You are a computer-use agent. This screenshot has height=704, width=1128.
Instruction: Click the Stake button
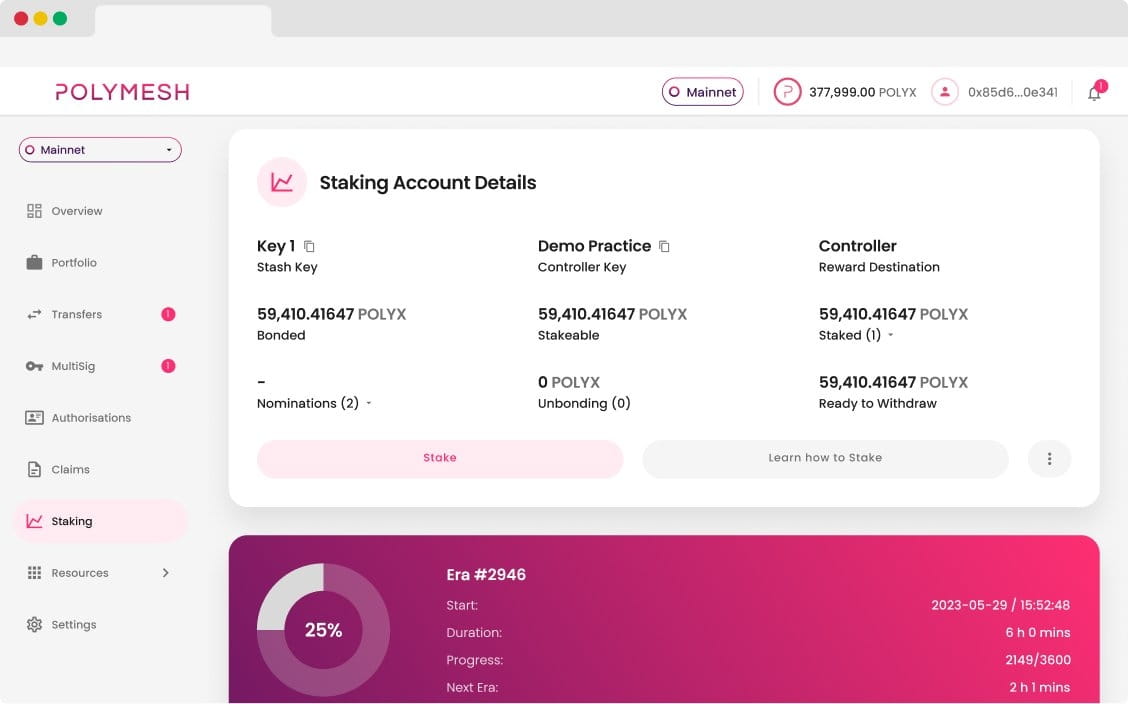pos(440,458)
